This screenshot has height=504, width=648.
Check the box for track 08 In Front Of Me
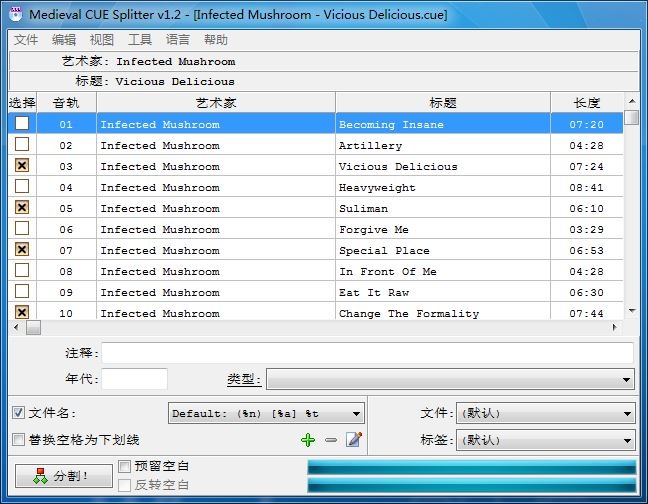click(x=22, y=270)
